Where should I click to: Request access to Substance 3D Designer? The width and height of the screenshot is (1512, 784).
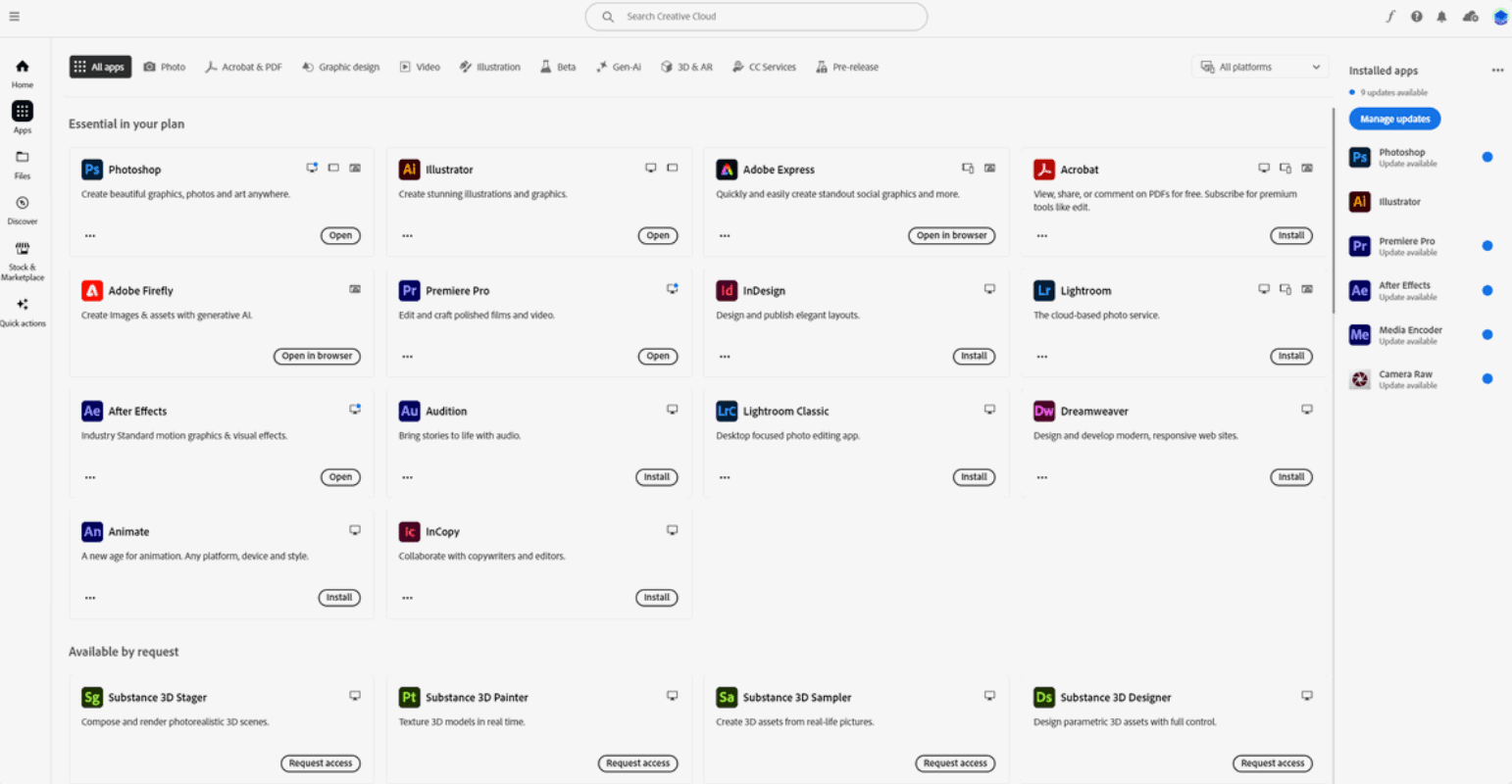(1272, 763)
